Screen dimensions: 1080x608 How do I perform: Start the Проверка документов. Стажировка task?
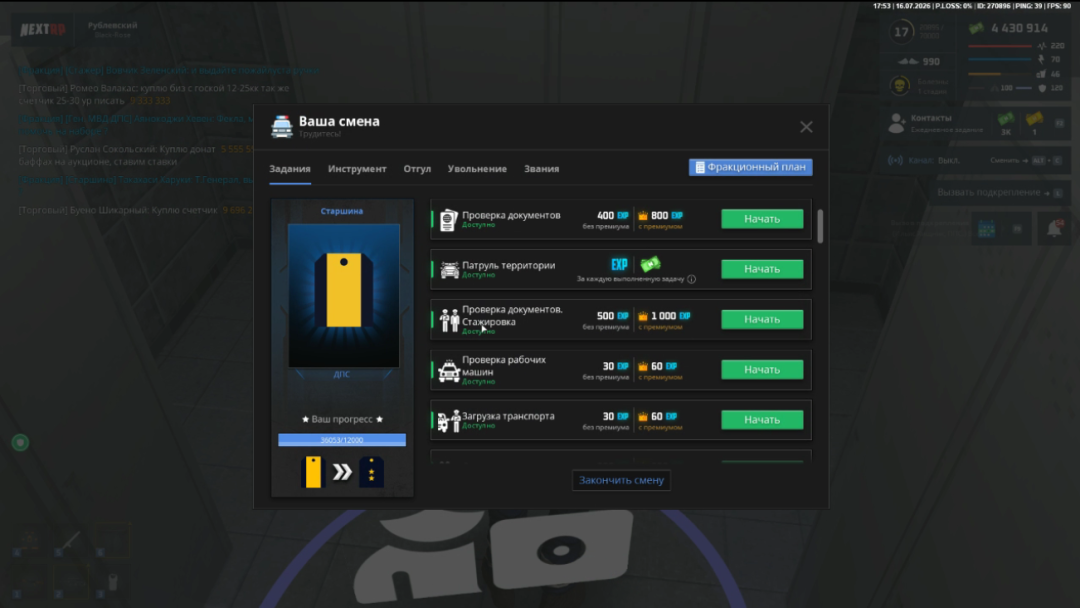762,319
